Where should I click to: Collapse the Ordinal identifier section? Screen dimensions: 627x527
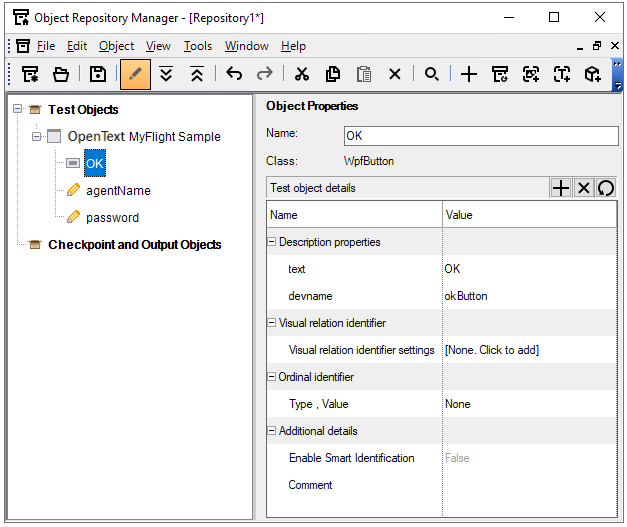point(272,377)
